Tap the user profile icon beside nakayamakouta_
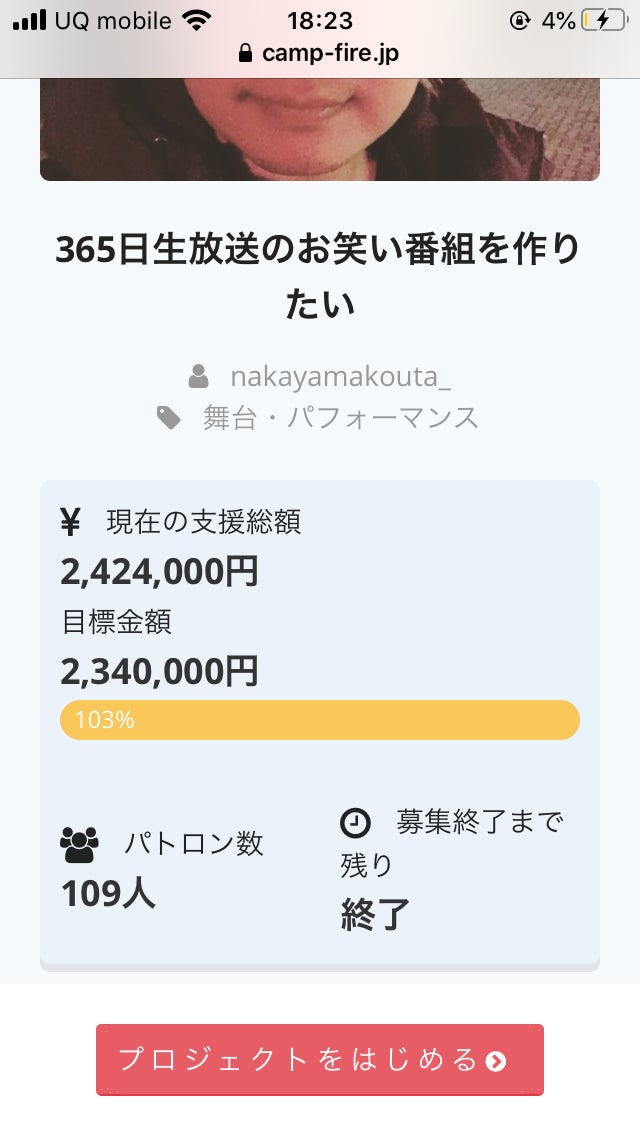The image size is (640, 1136). point(198,377)
